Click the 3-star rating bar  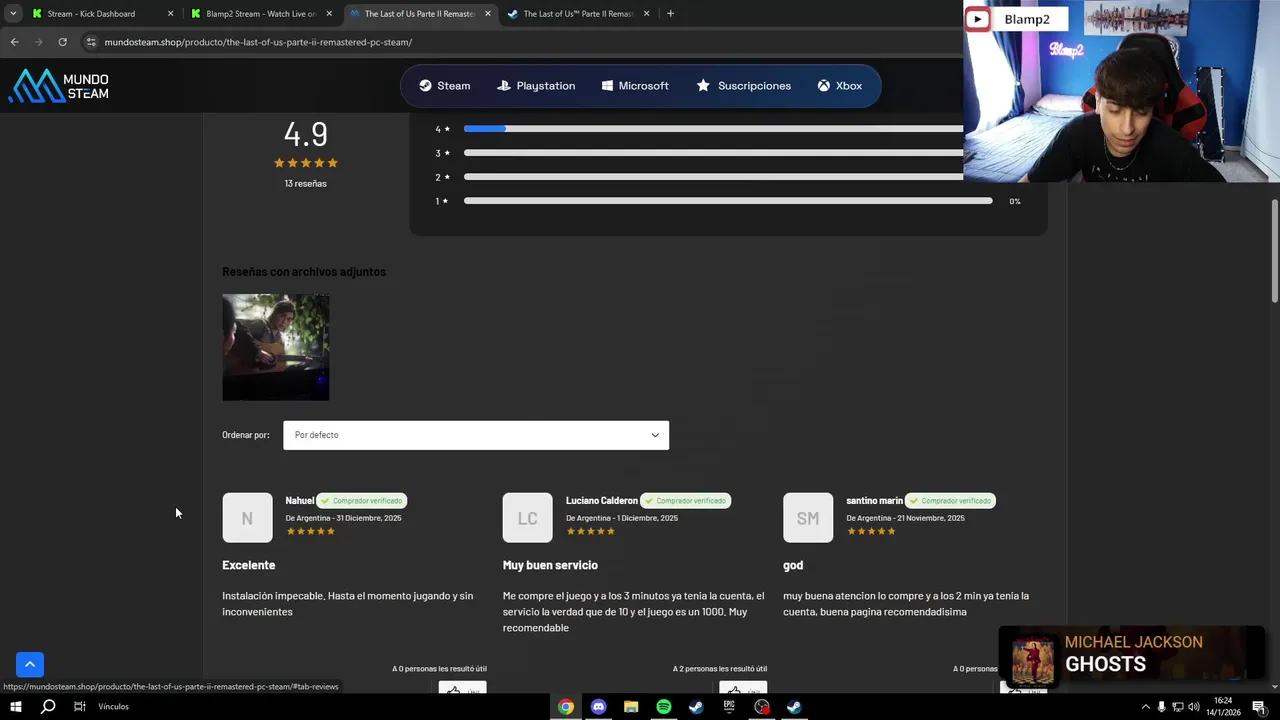pyautogui.click(x=714, y=153)
